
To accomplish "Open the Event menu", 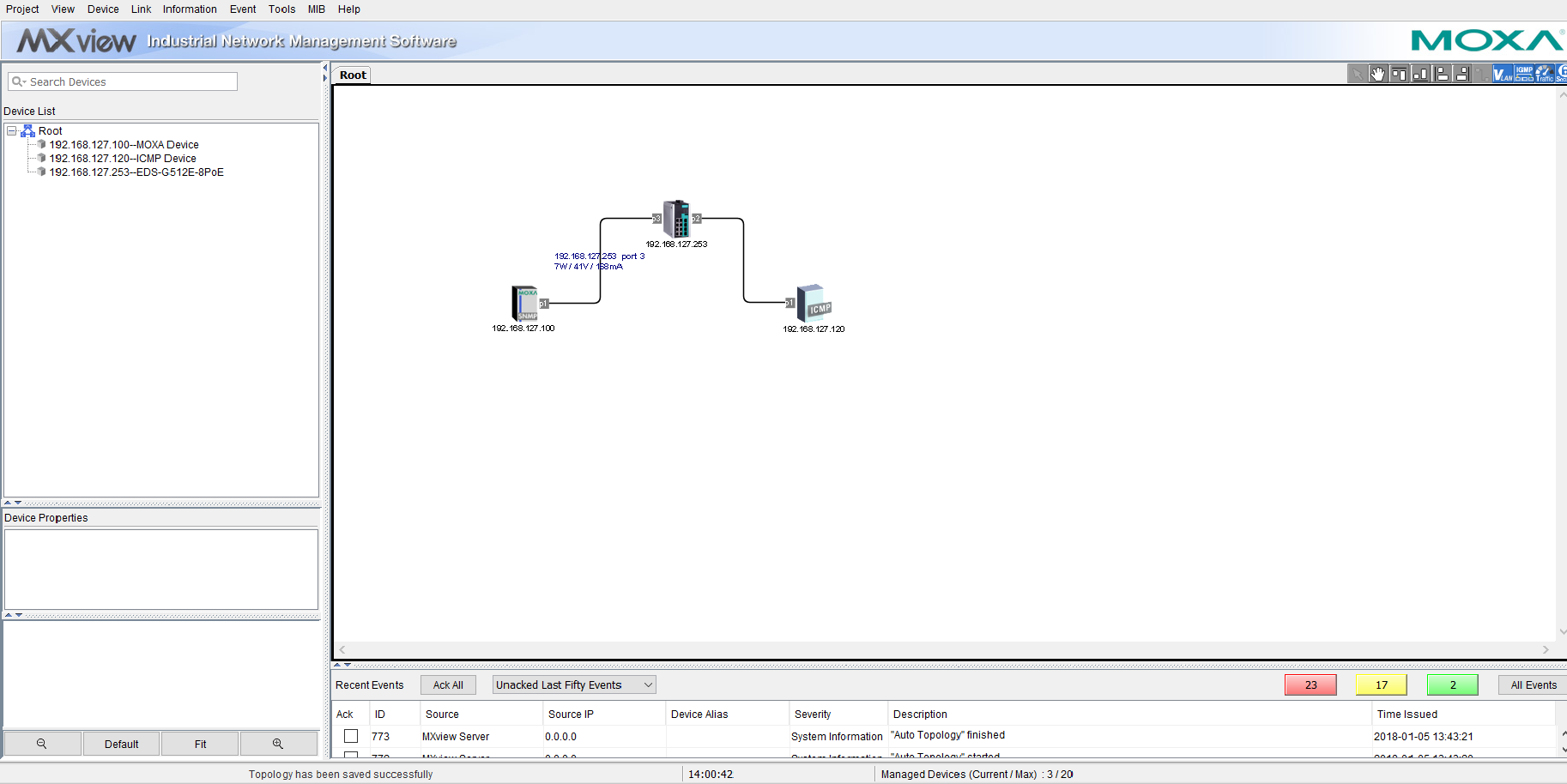I will 243,9.
